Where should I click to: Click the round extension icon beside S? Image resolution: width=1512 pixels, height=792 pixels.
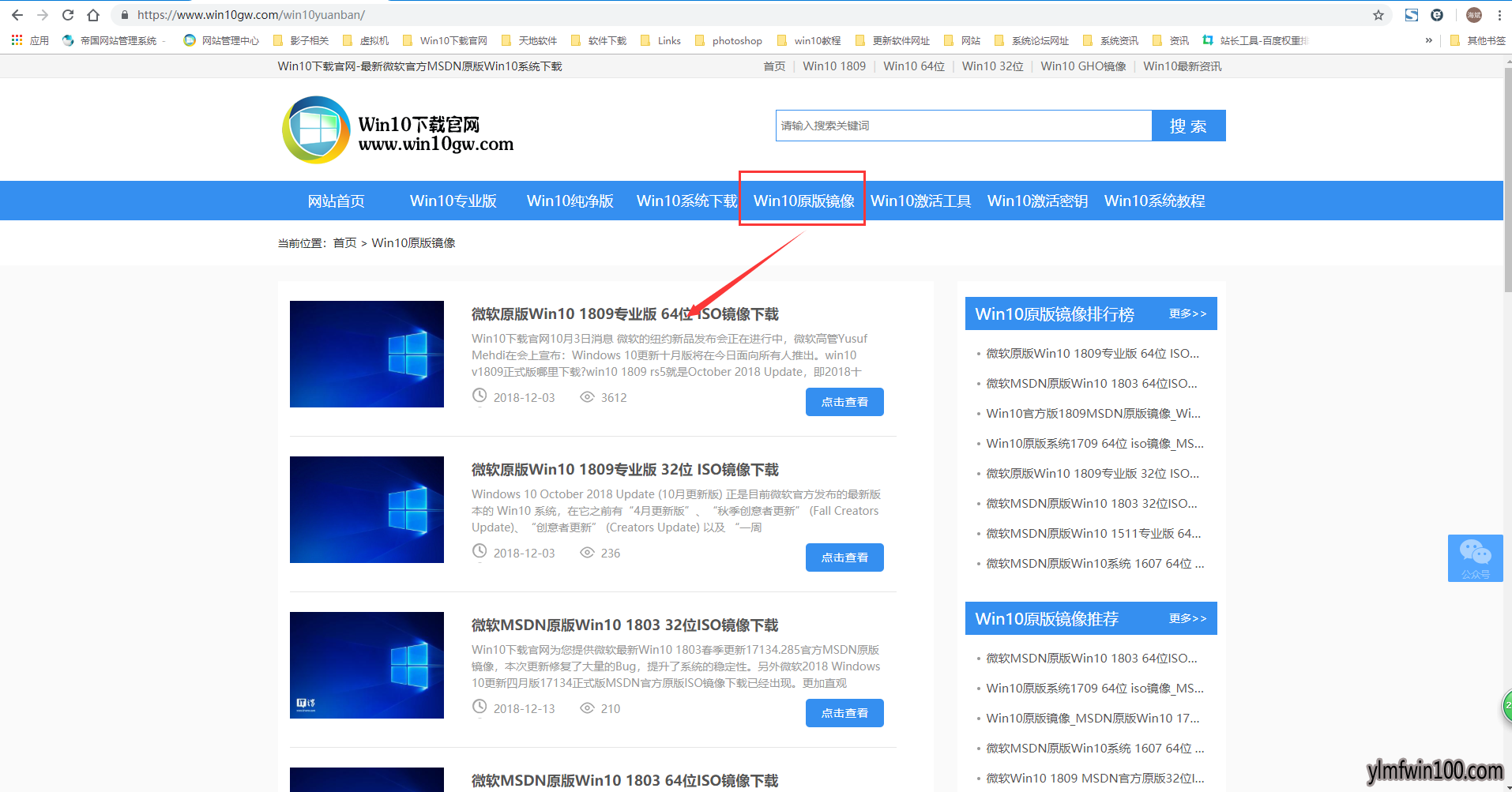tap(1437, 15)
